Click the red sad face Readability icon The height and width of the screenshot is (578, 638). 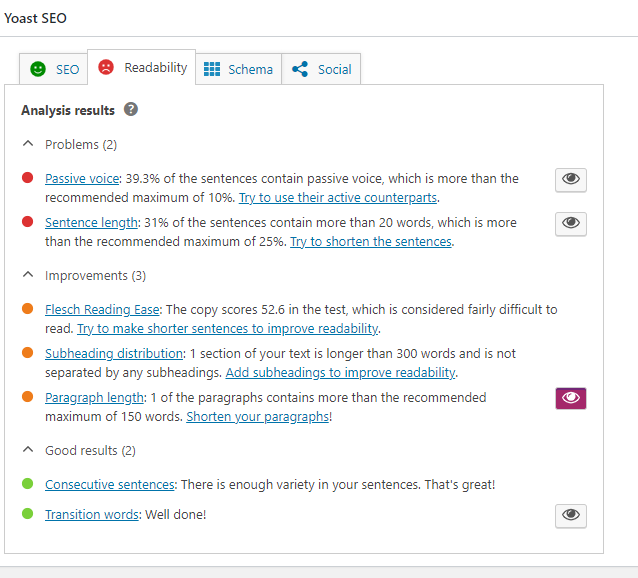point(106,67)
